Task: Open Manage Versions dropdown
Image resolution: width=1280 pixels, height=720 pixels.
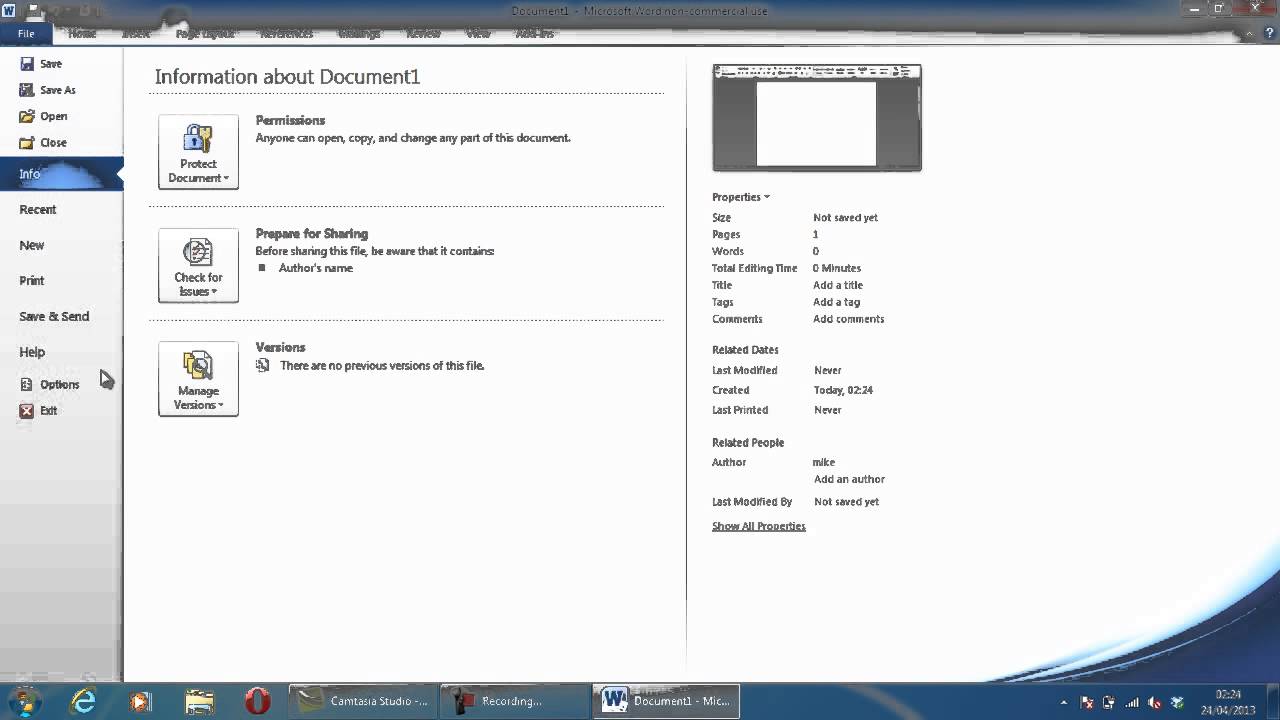Action: tap(198, 379)
